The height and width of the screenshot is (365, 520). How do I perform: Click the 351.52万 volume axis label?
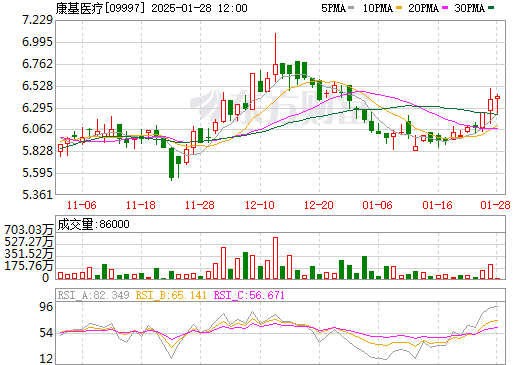[29, 254]
